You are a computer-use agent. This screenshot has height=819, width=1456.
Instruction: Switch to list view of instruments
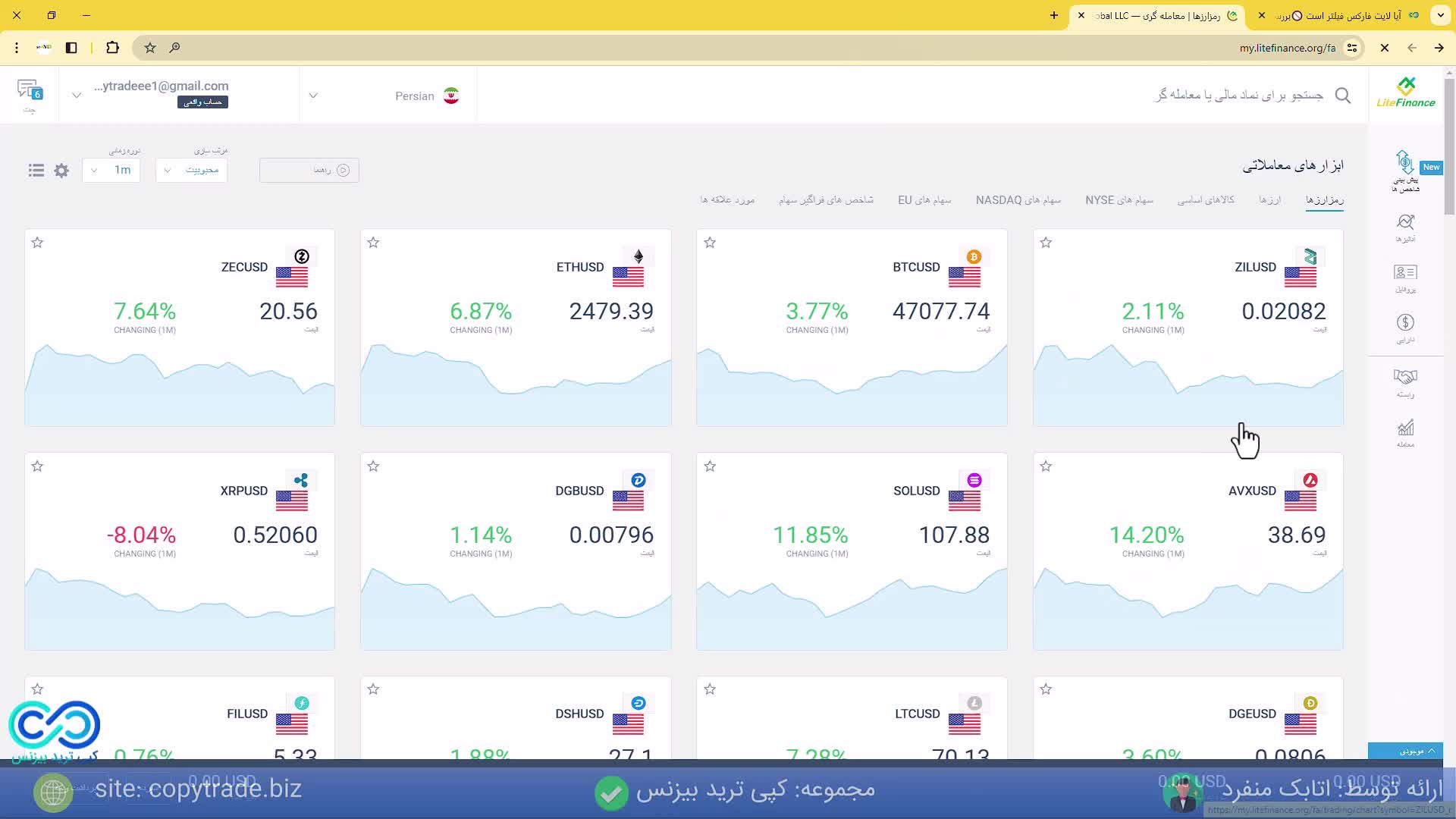[x=36, y=170]
